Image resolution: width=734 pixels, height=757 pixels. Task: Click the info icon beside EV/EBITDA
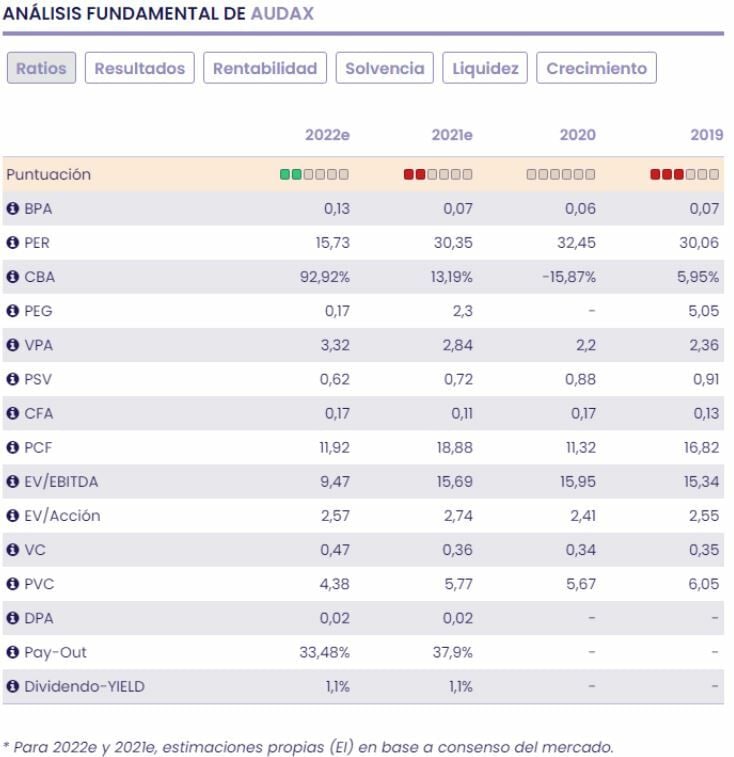[13, 482]
